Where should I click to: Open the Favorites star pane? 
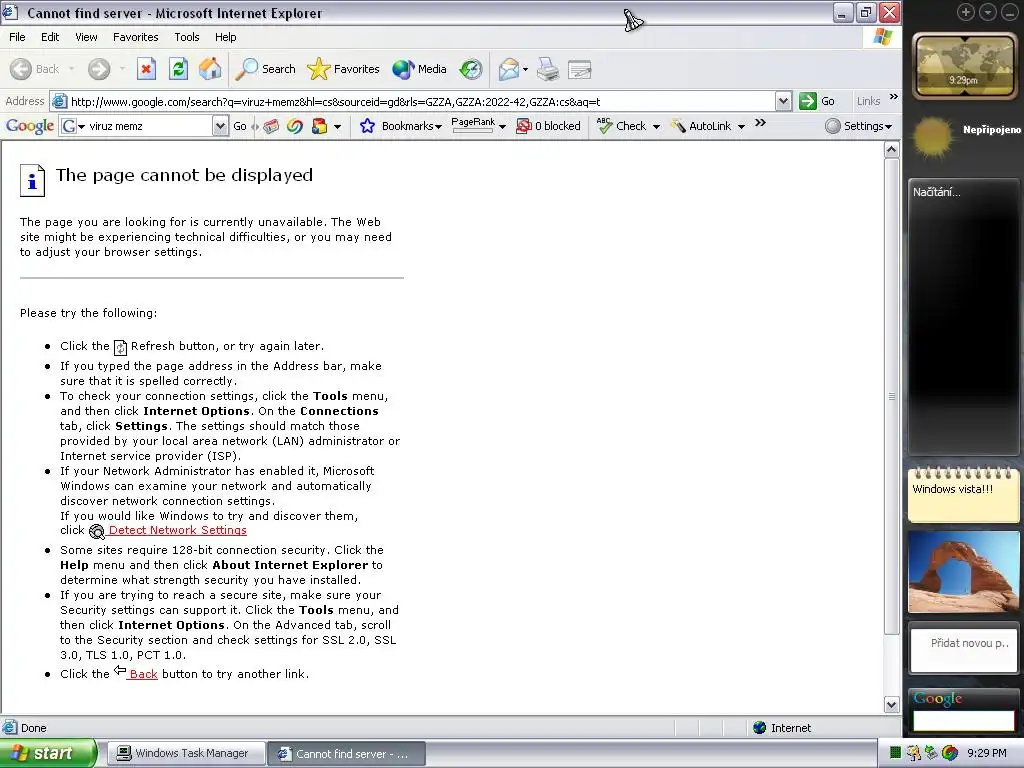(x=344, y=69)
